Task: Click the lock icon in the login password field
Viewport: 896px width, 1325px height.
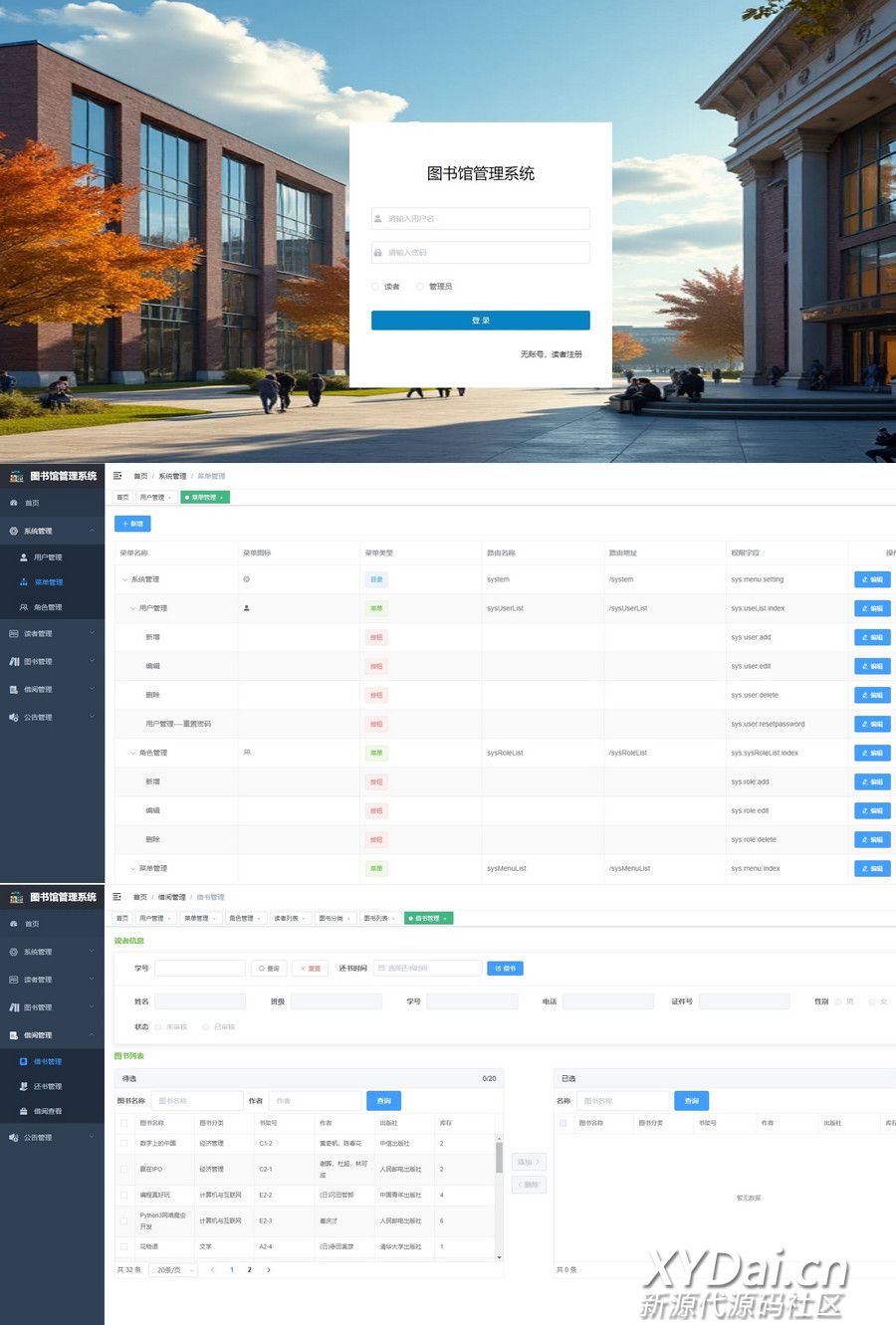Action: 378,253
